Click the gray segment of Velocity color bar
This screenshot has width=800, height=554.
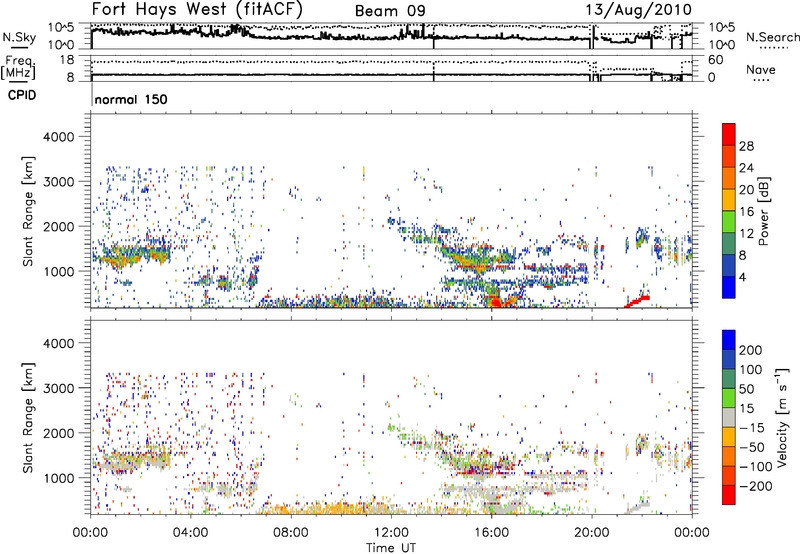[729, 417]
